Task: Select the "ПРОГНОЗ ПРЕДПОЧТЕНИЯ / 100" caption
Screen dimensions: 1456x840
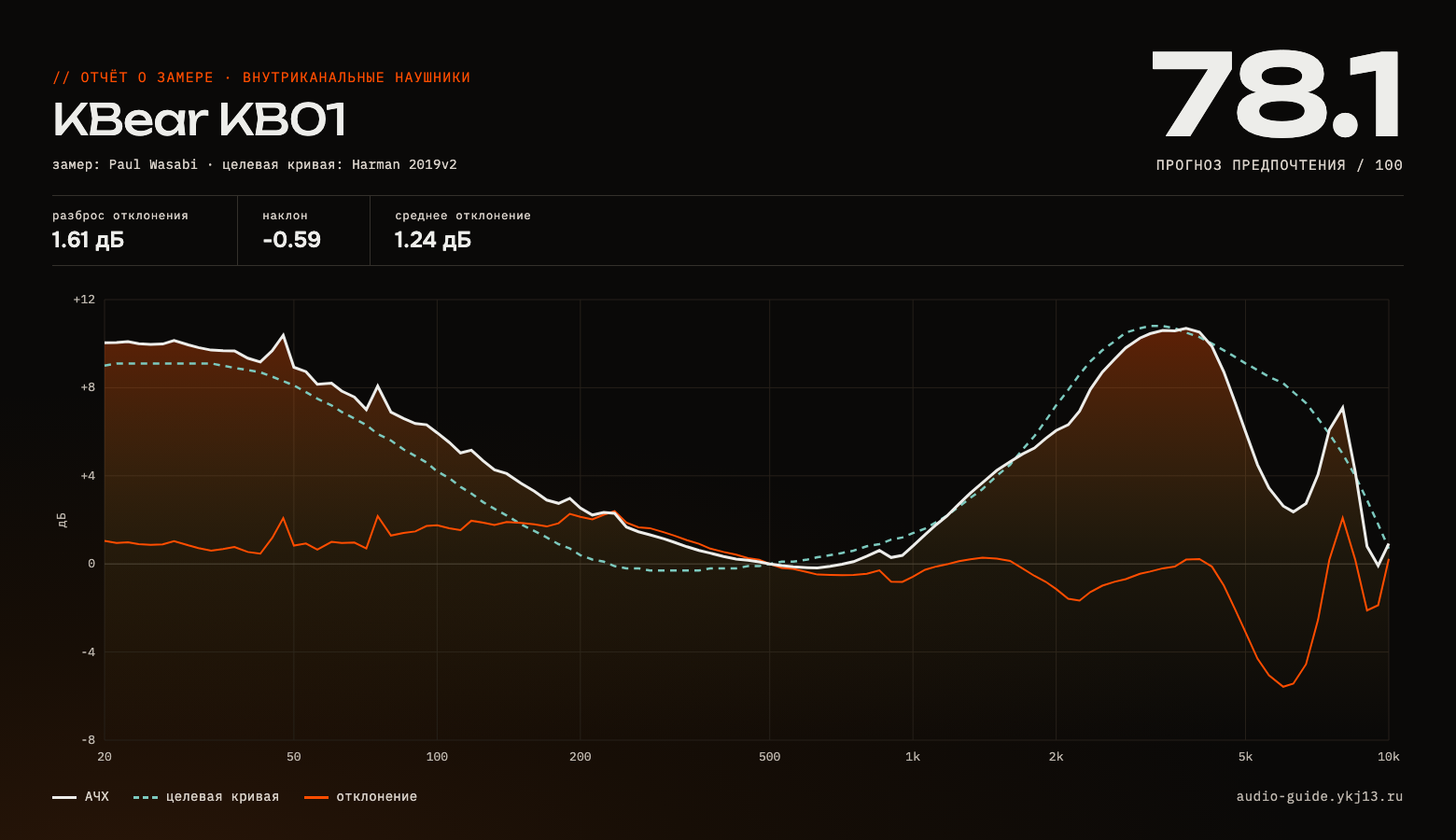Action: pyautogui.click(x=1280, y=165)
